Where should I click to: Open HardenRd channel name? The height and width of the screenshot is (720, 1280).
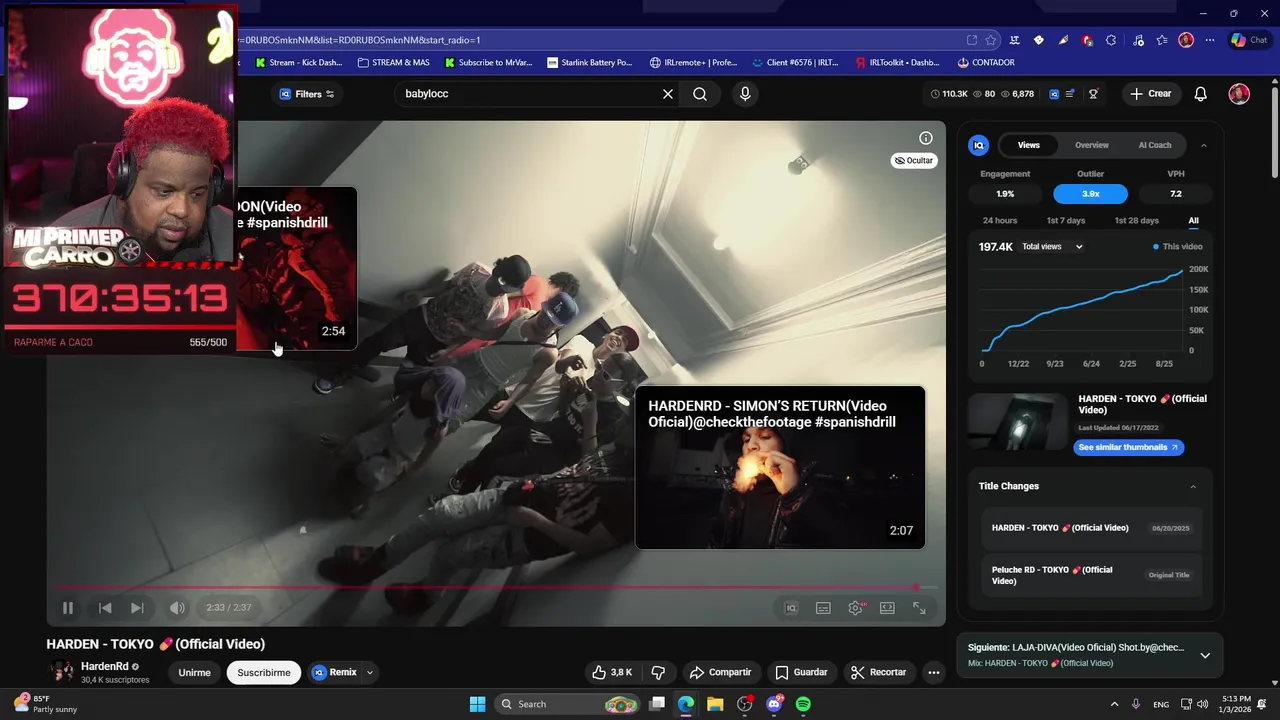(104, 666)
